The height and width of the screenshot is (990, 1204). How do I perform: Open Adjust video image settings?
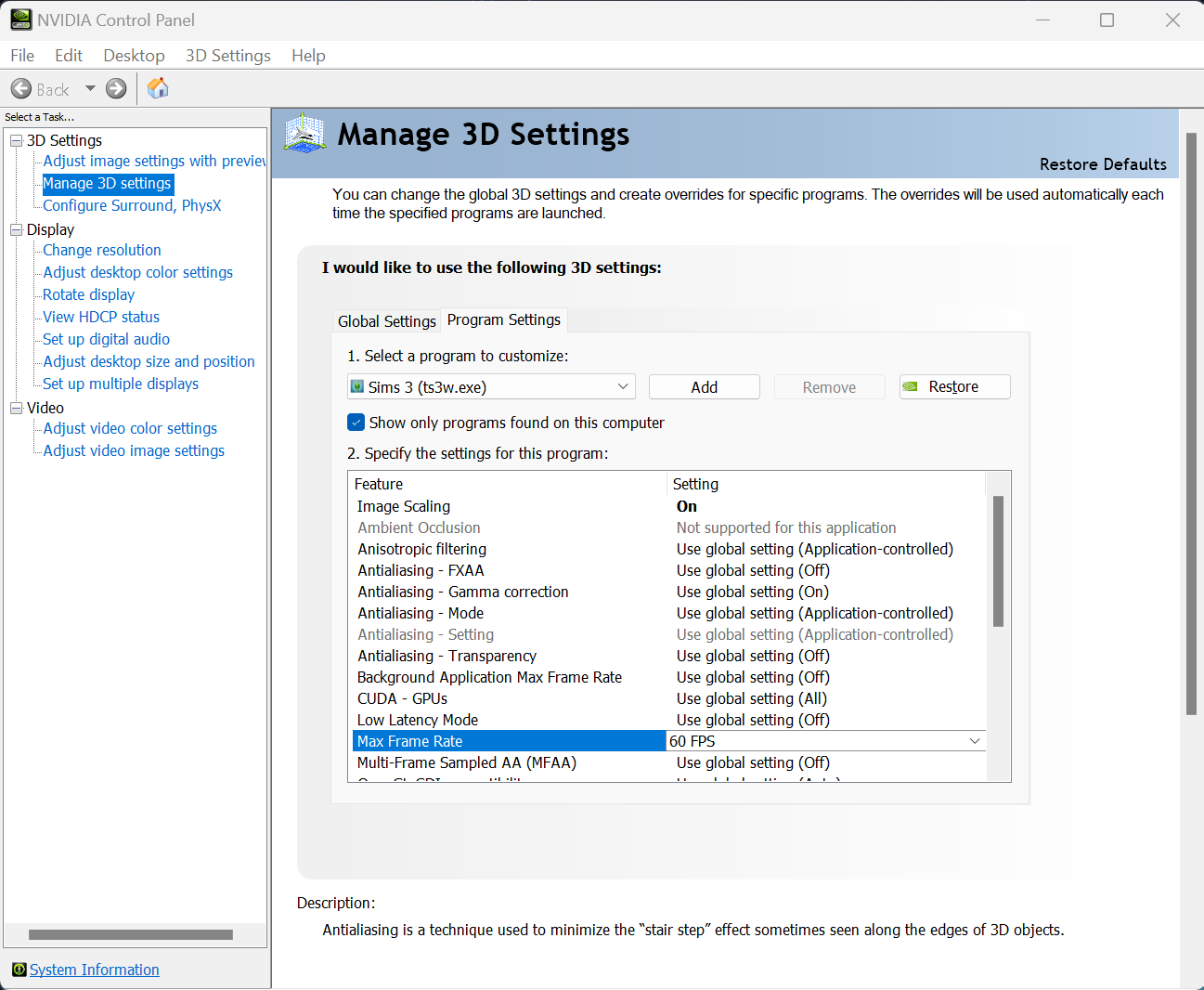click(x=134, y=450)
